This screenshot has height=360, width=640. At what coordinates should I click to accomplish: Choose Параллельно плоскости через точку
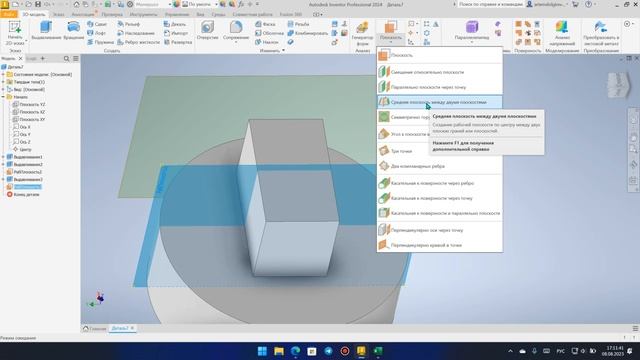(440, 87)
